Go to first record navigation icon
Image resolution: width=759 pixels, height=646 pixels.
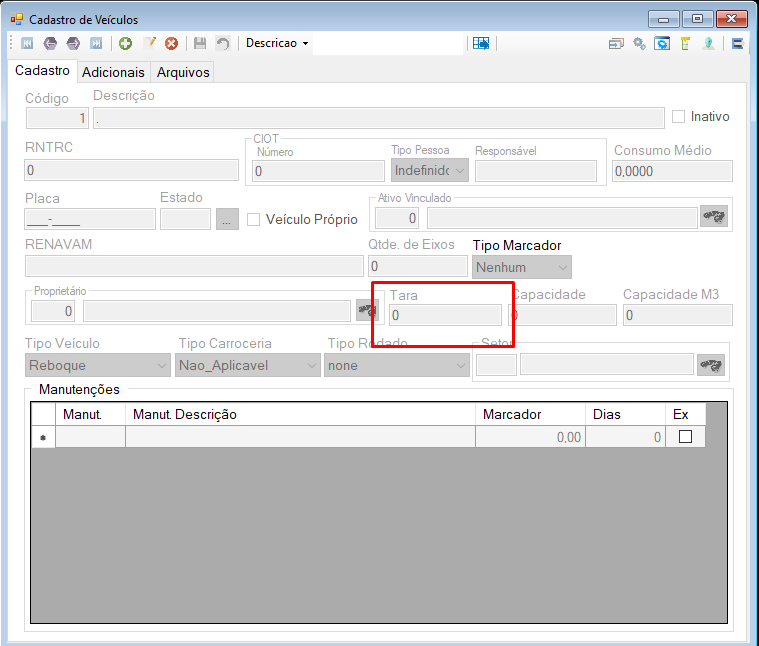[x=27, y=44]
